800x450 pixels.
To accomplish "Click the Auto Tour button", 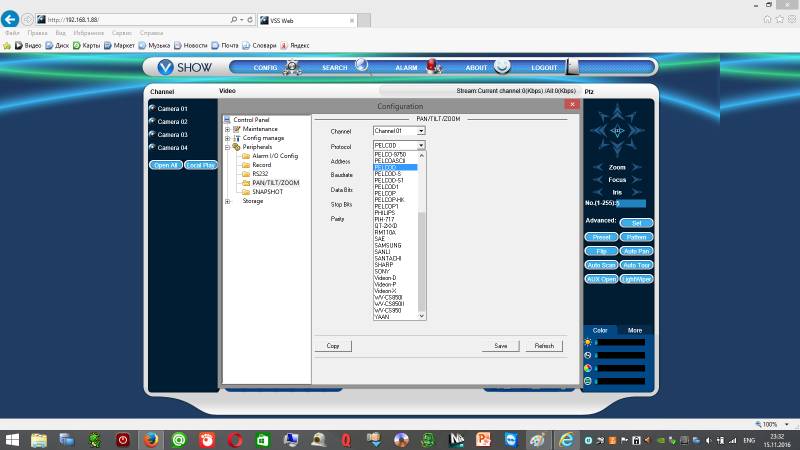I will (x=636, y=265).
